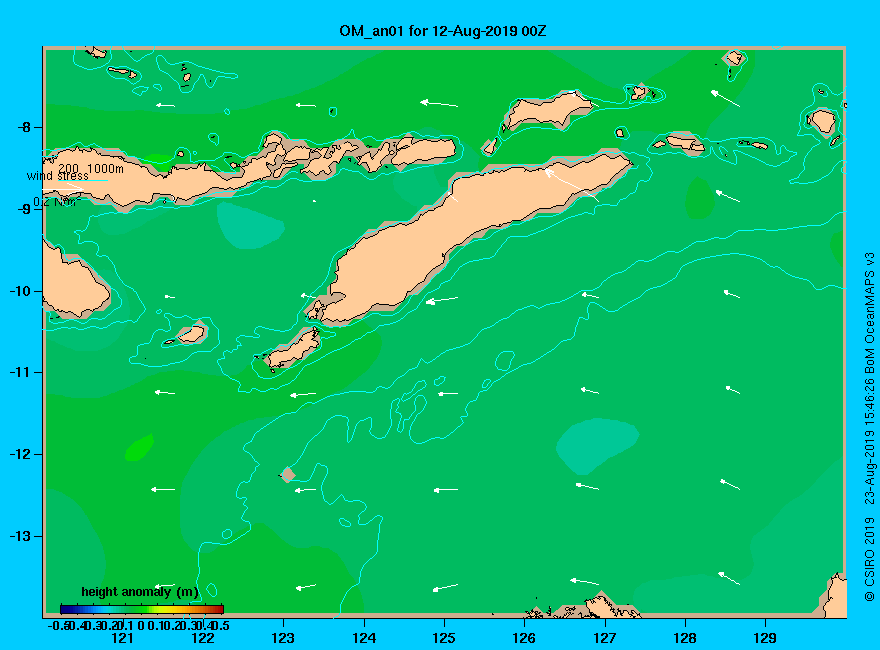Viewport: 880px width, 650px height.
Task: Click the red end of the color bar
Action: [219, 609]
